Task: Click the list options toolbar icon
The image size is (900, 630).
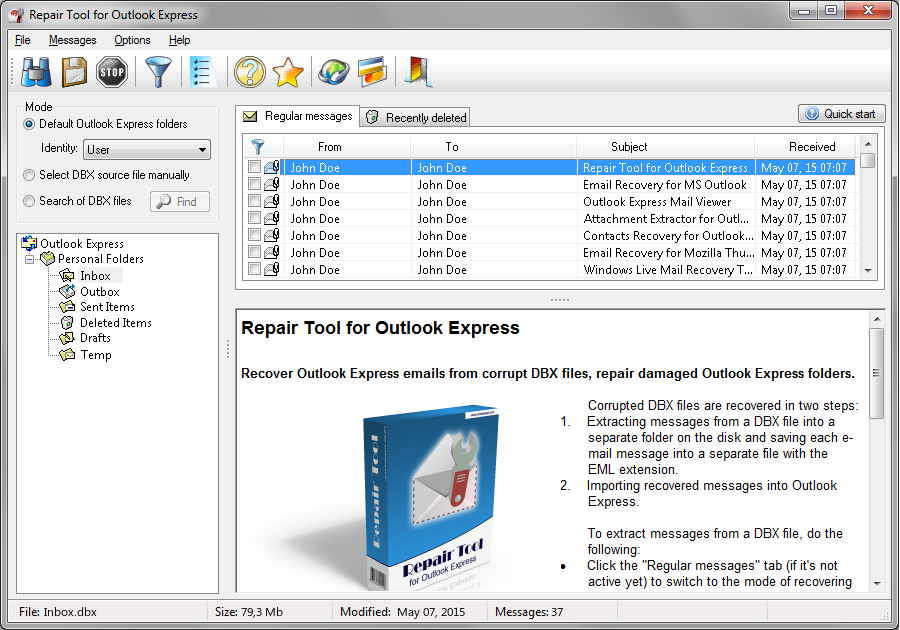Action: pyautogui.click(x=201, y=72)
